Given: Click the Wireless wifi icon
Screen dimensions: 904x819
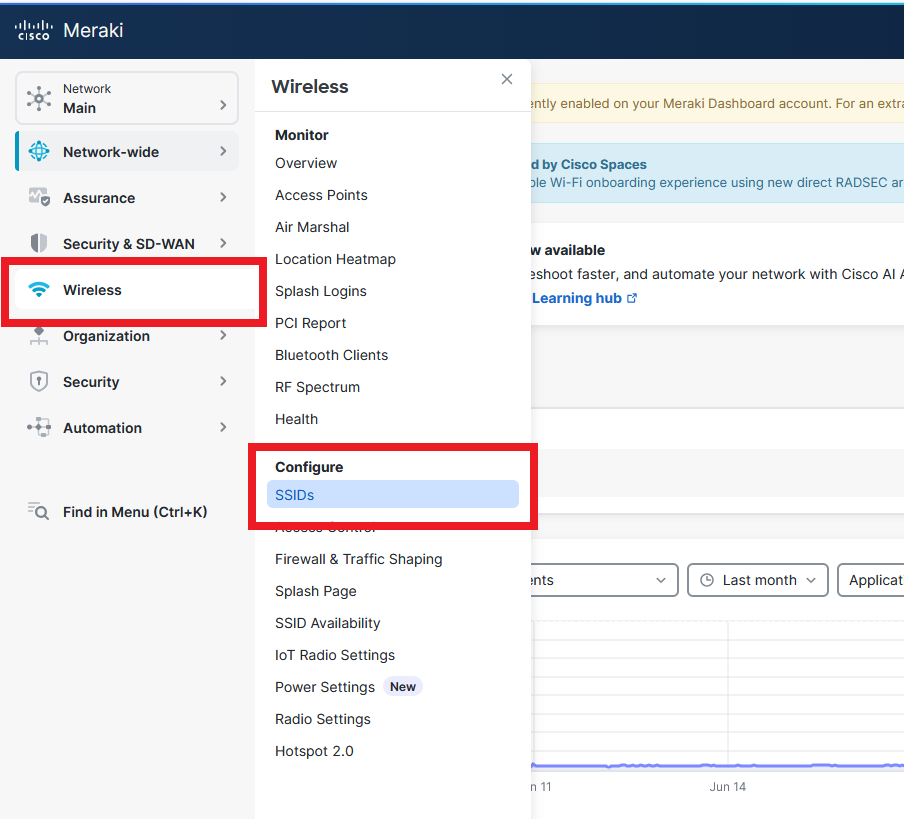Looking at the screenshot, I should [x=39, y=289].
